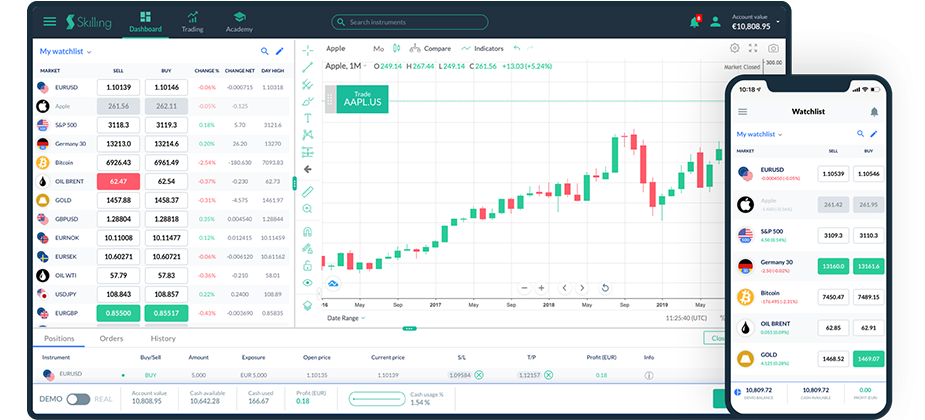Toggle magnet mode in chart toolbar
The width and height of the screenshot is (925, 420).
pyautogui.click(x=307, y=231)
